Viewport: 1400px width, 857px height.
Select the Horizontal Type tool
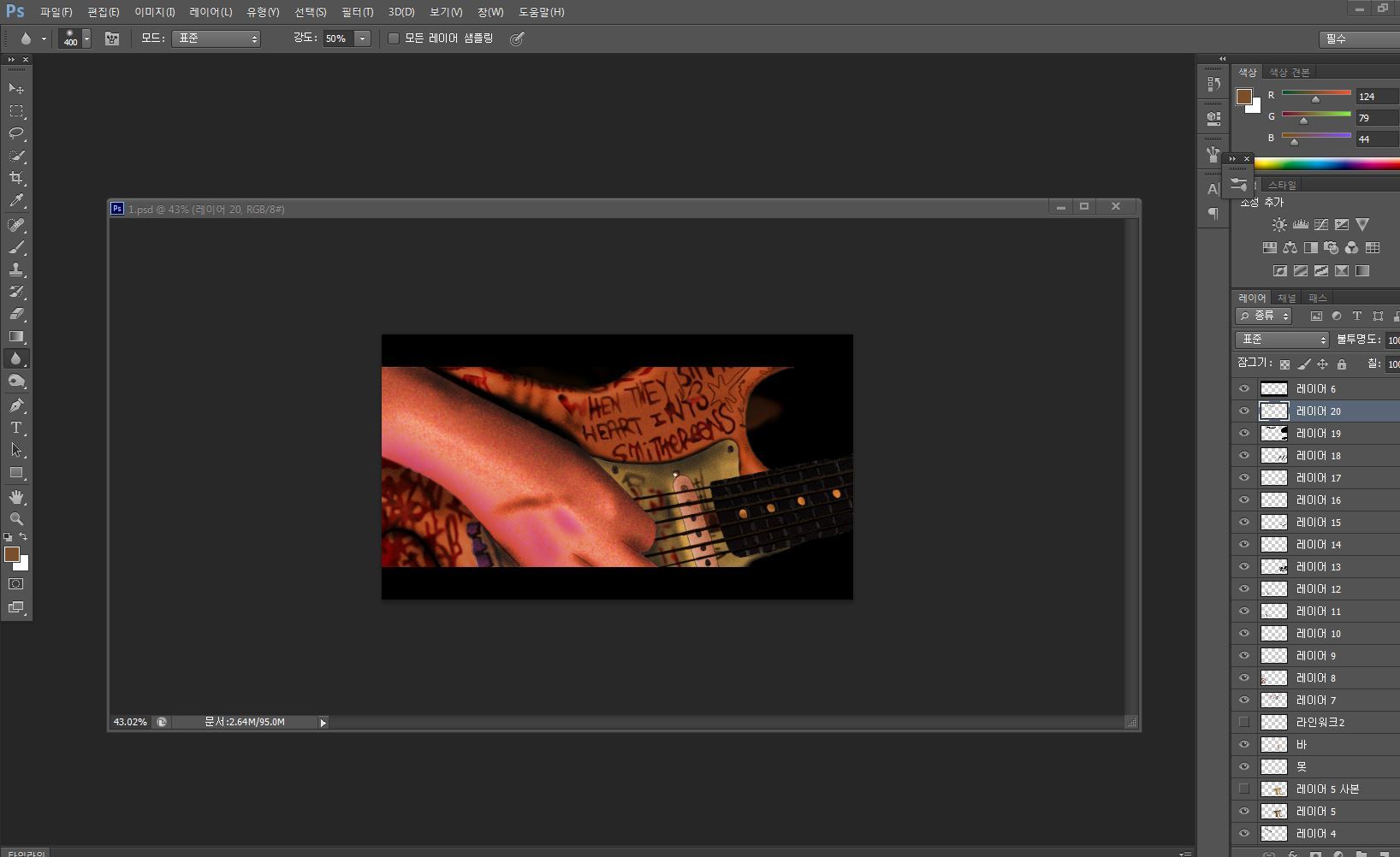(16, 428)
